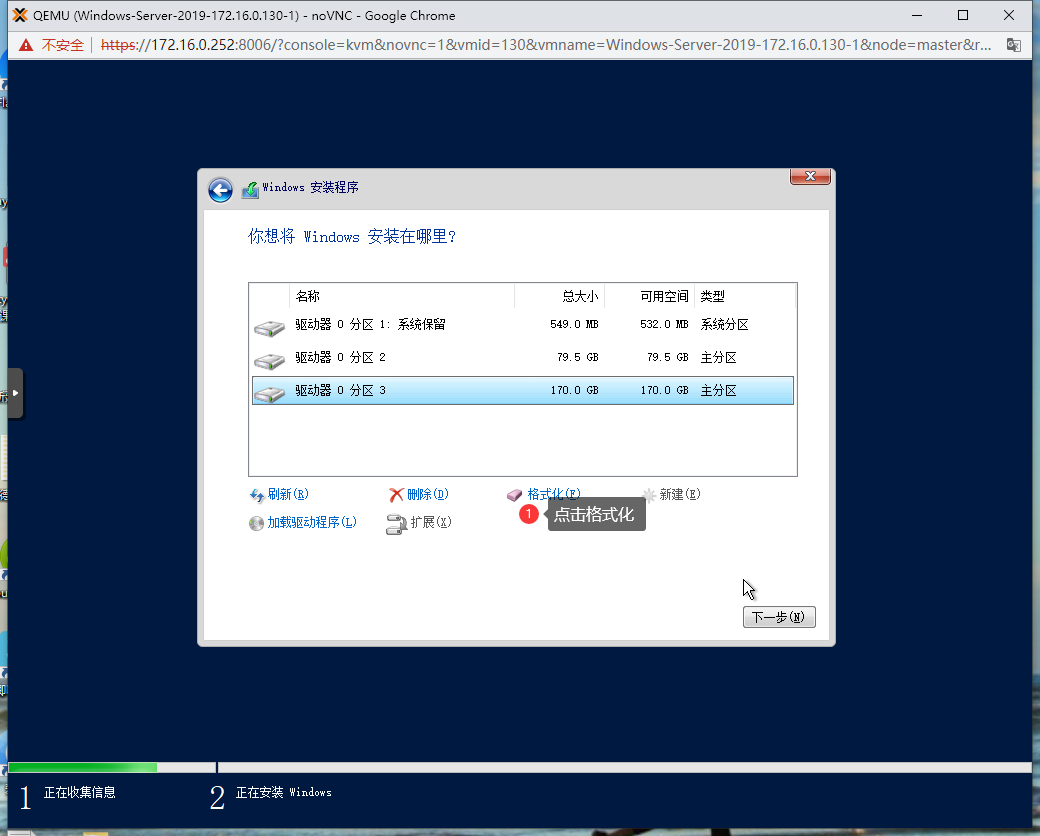This screenshot has height=836, width=1040.
Task: Click step 2 正在安装 Windows label
Action: pyautogui.click(x=284, y=792)
